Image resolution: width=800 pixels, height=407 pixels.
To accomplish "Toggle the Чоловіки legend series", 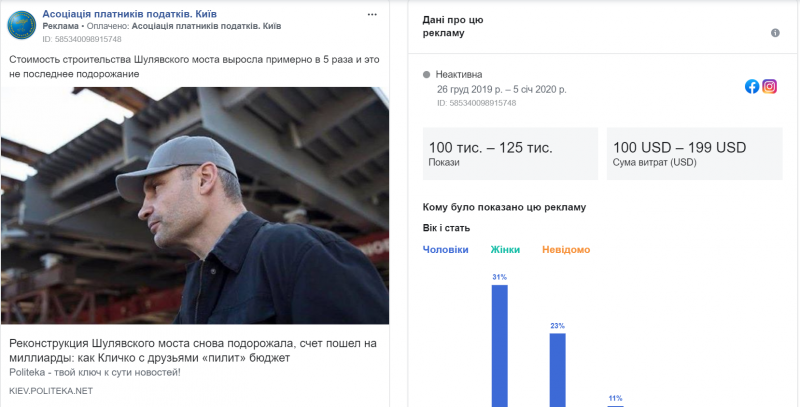I will click(x=445, y=249).
